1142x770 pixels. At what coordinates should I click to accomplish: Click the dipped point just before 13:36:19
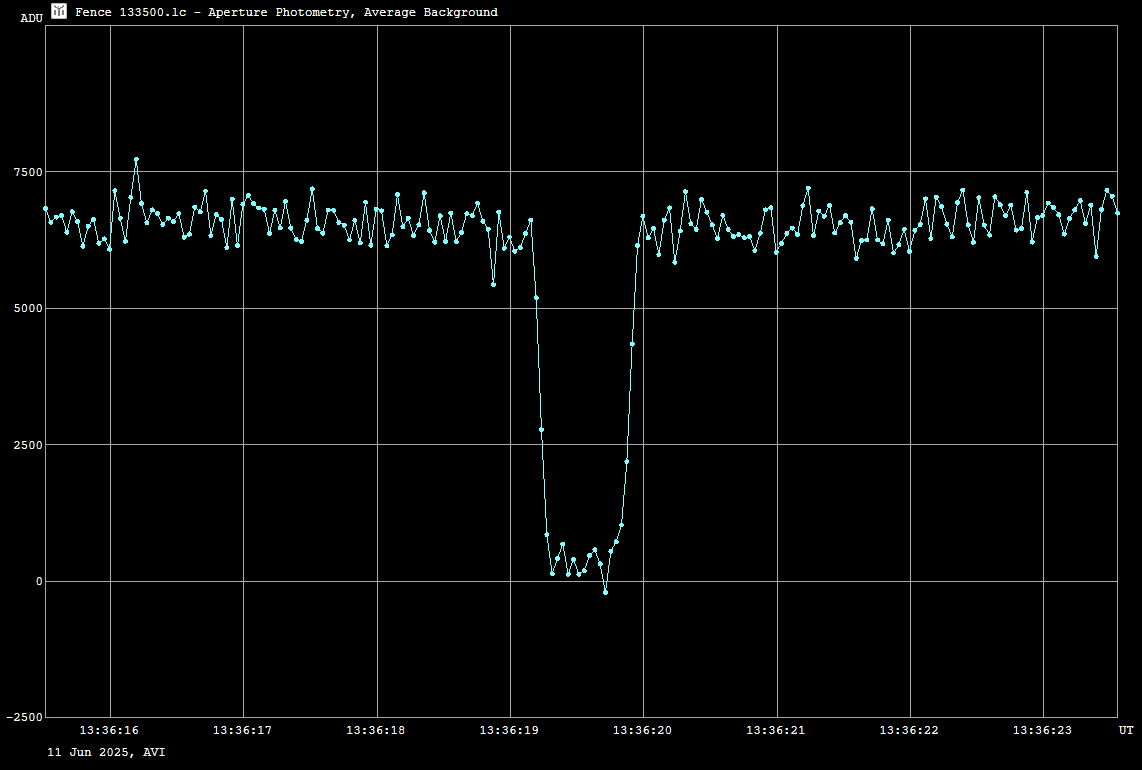click(x=493, y=285)
